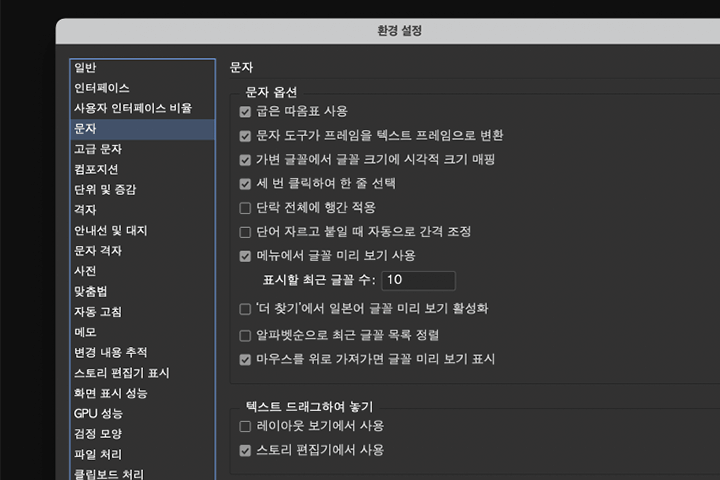Check 알파벳순으로 최근 글꼴 목록 정렬
The image size is (720, 480).
coord(245,336)
